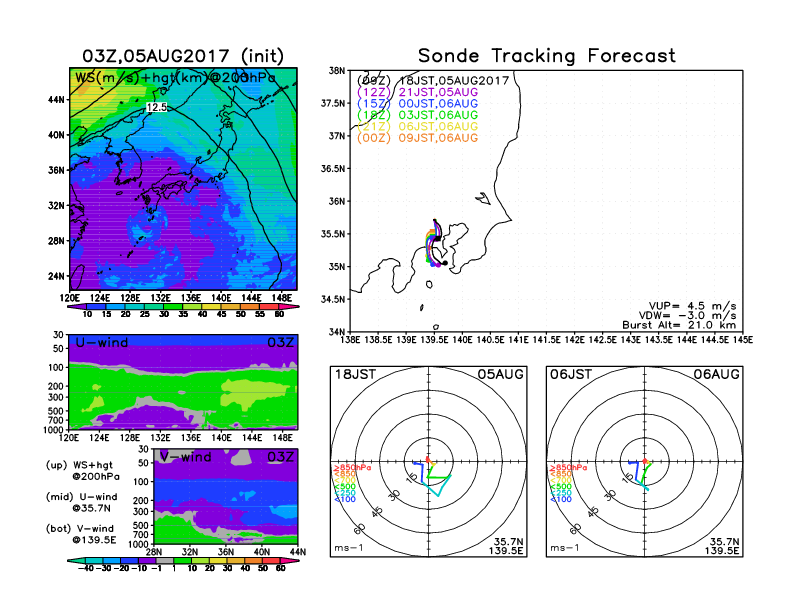Select the purple "(12Z) 21JST,05AUG" legend entry
The width and height of the screenshot is (792, 612).
point(417,92)
